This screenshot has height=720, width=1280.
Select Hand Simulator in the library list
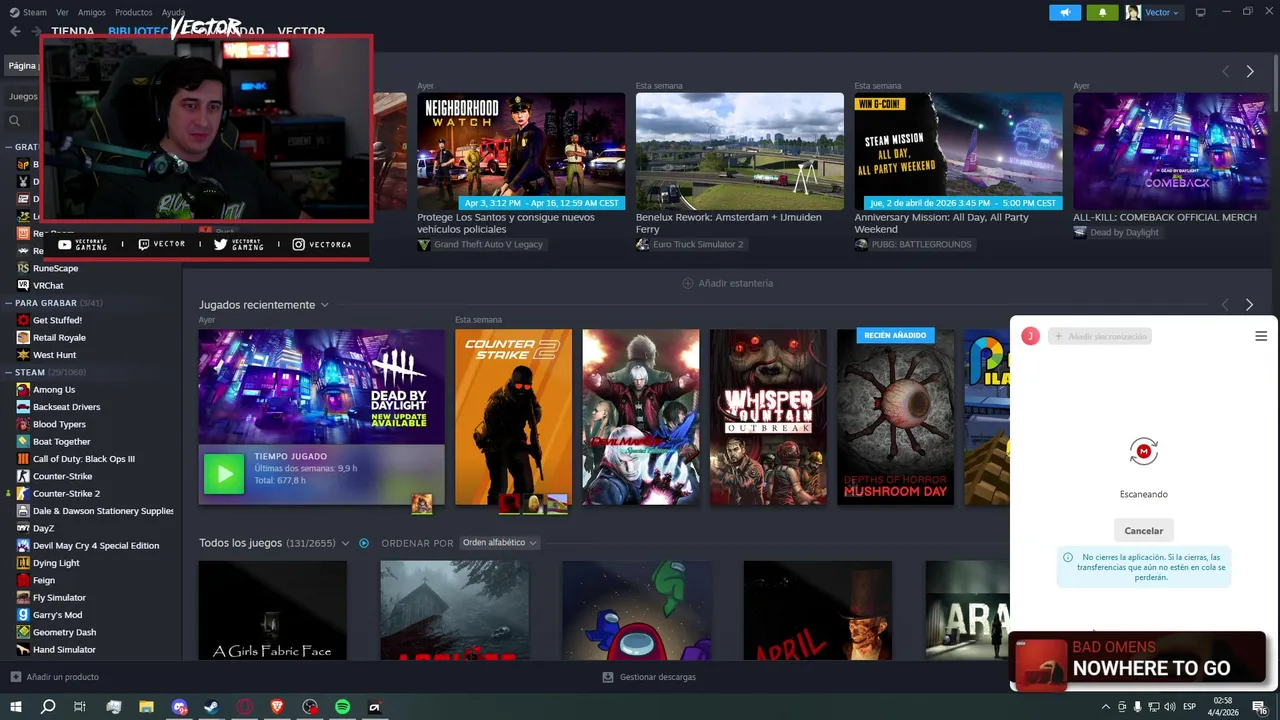(x=64, y=650)
